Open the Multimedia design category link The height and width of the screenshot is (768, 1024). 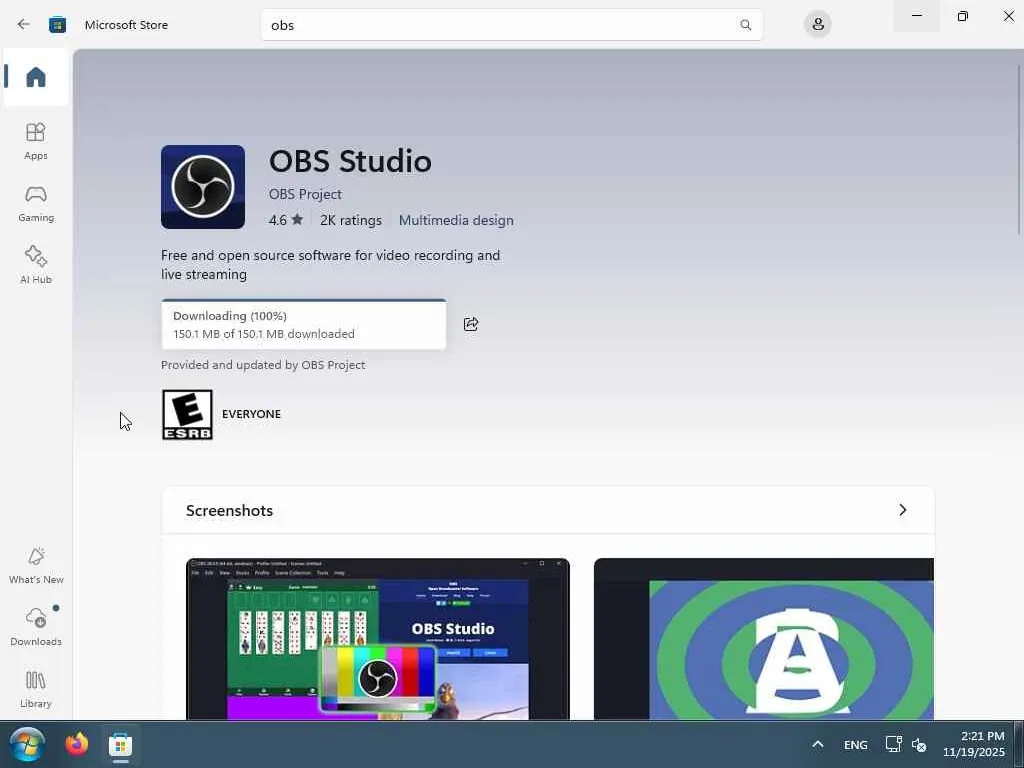coord(456,220)
